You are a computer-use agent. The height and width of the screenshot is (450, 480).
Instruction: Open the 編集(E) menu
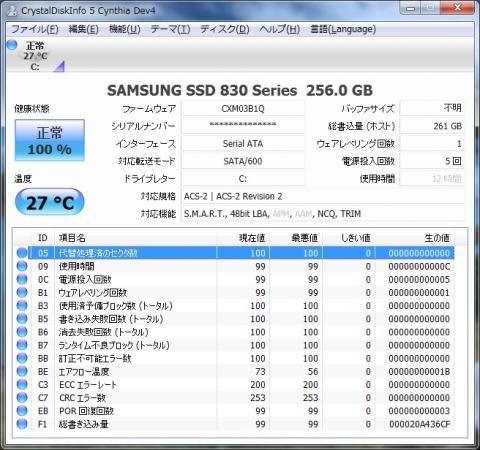[84, 29]
